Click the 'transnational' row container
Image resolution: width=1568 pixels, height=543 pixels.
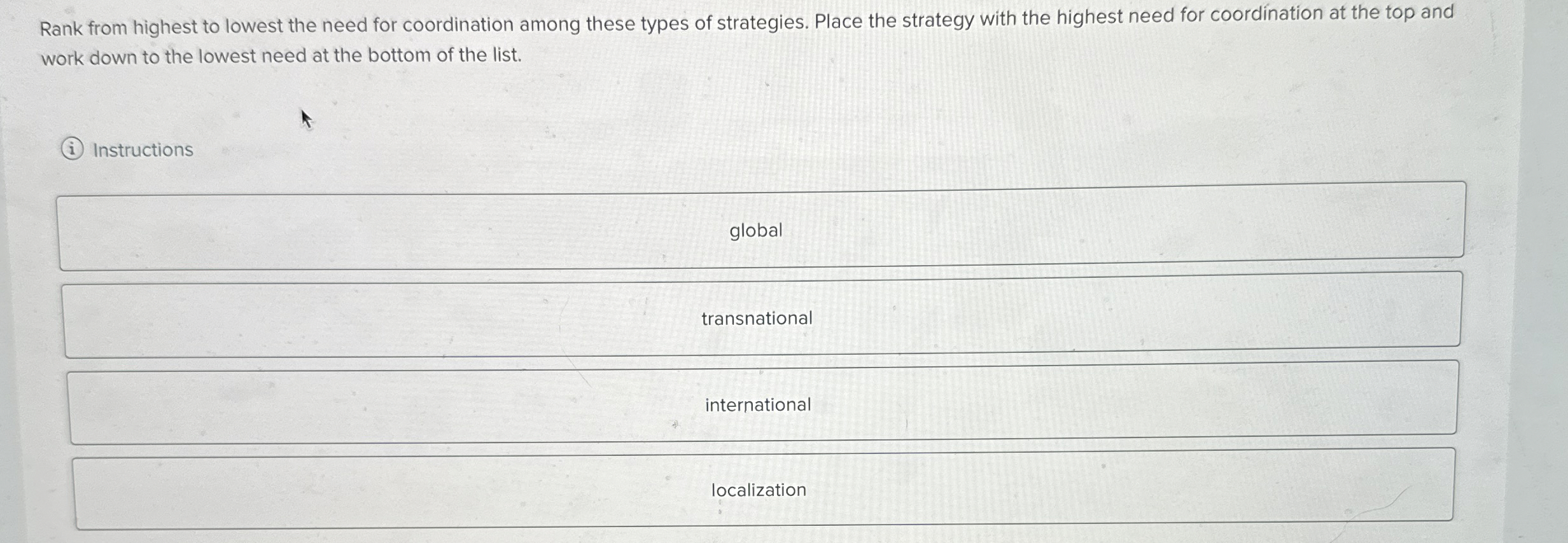756,317
